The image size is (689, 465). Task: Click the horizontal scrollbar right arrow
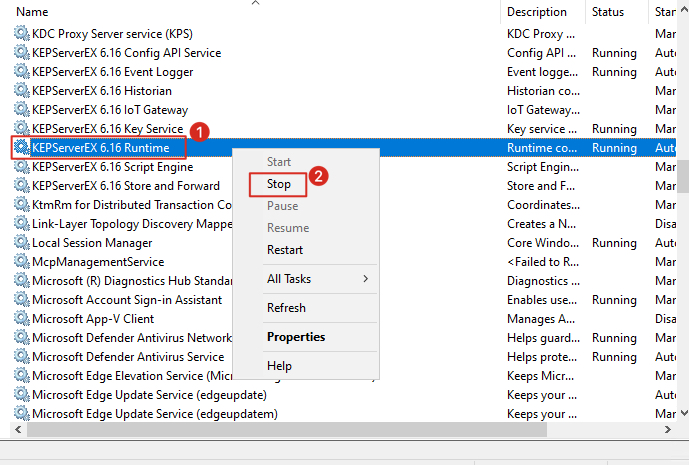pyautogui.click(x=667, y=429)
